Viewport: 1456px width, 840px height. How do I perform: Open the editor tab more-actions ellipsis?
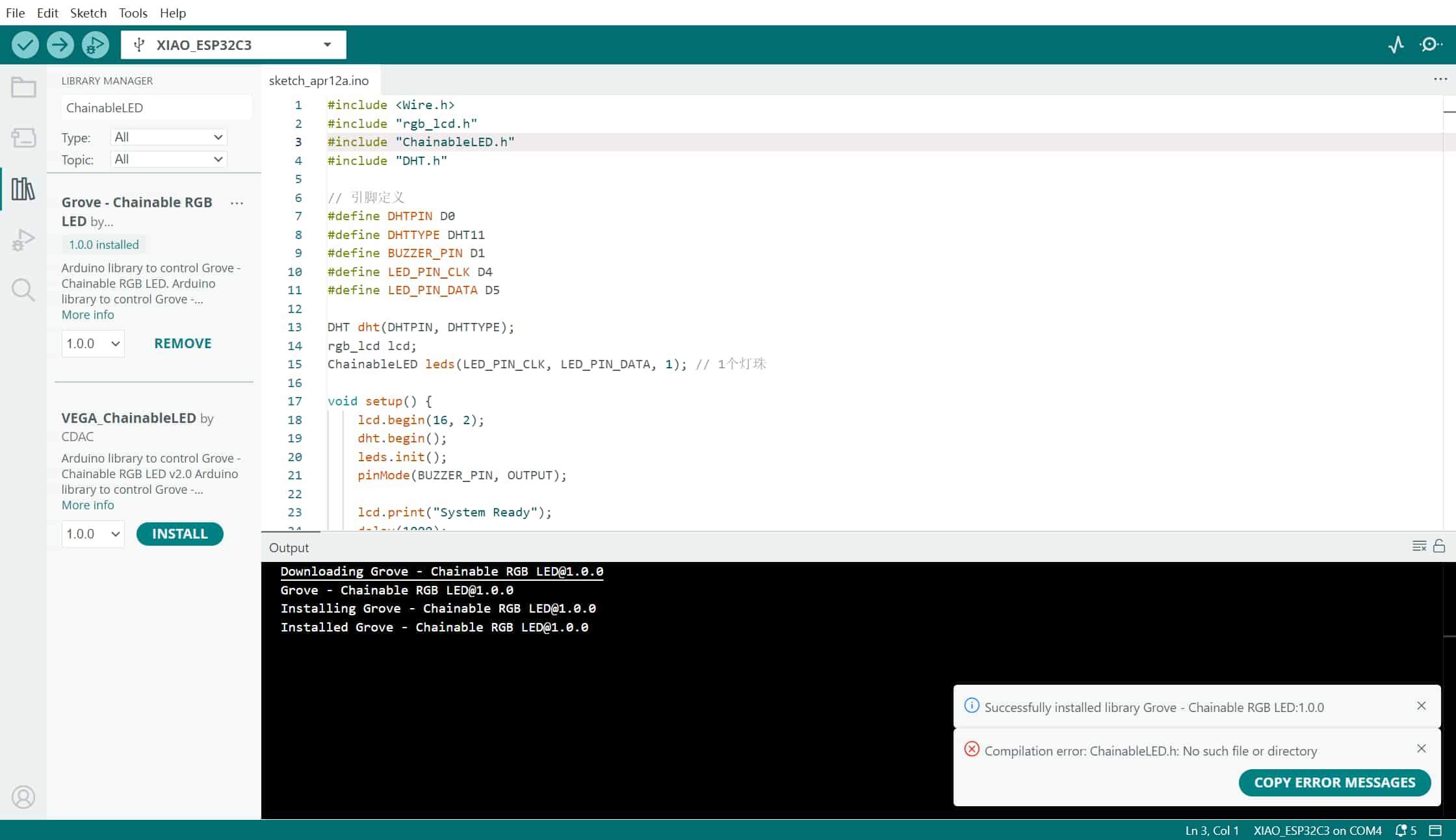(x=1440, y=79)
